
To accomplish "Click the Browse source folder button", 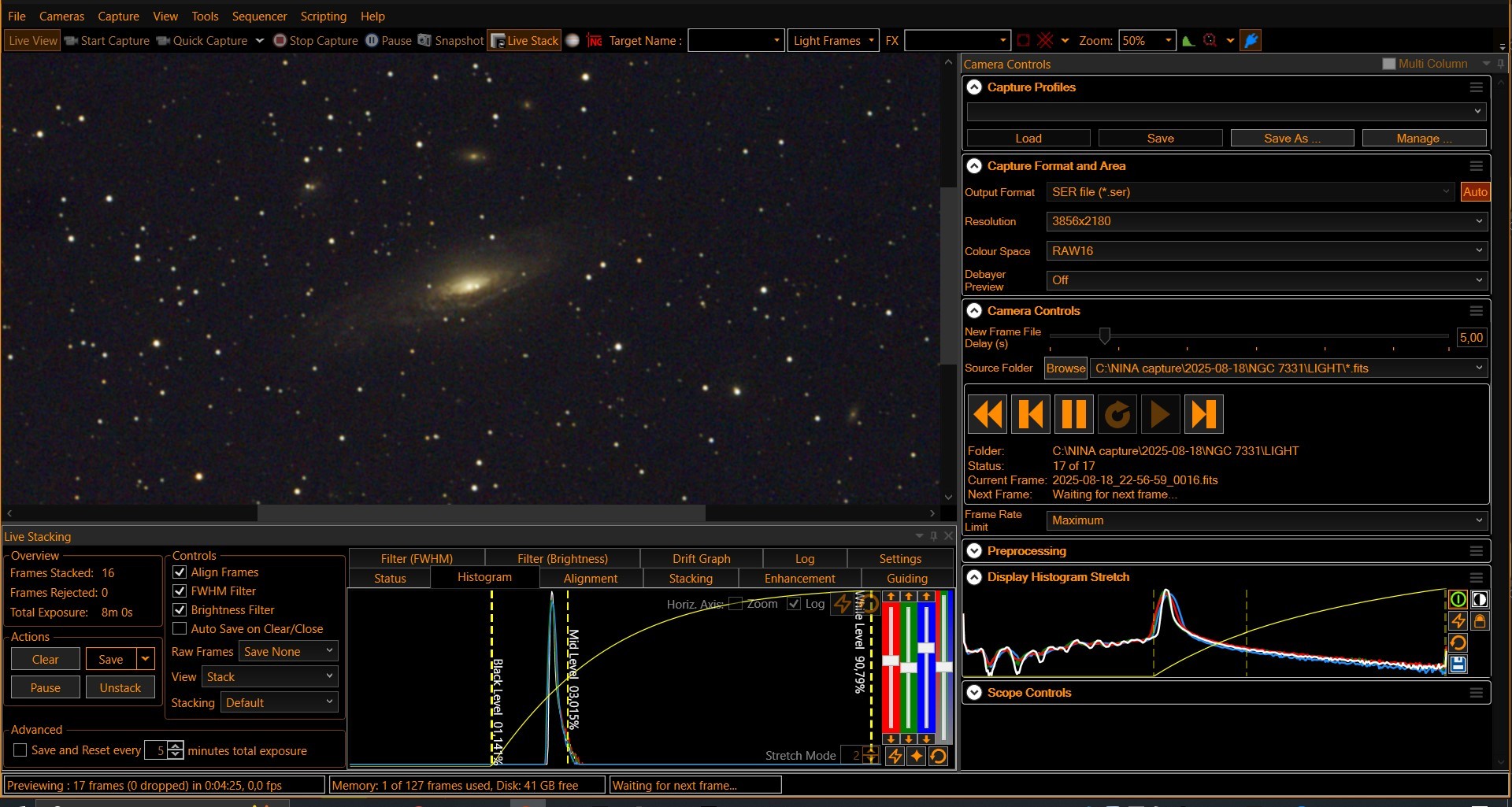I will pos(1065,368).
